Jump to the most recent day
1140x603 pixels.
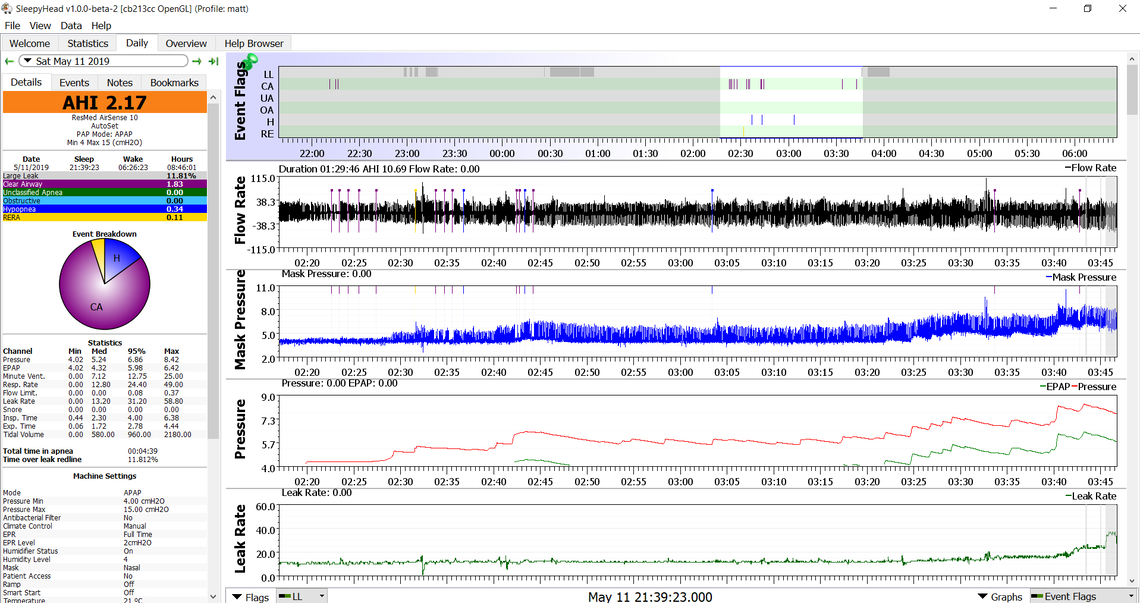(213, 62)
